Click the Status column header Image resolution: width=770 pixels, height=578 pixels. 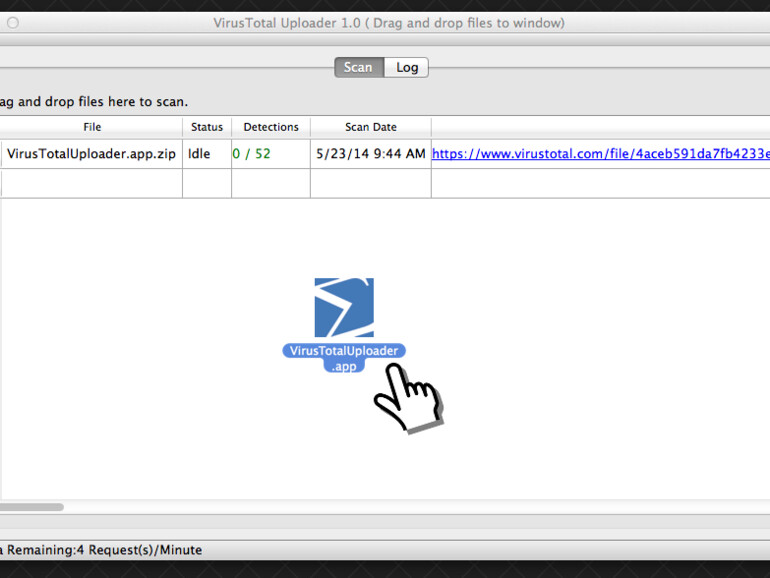point(207,127)
